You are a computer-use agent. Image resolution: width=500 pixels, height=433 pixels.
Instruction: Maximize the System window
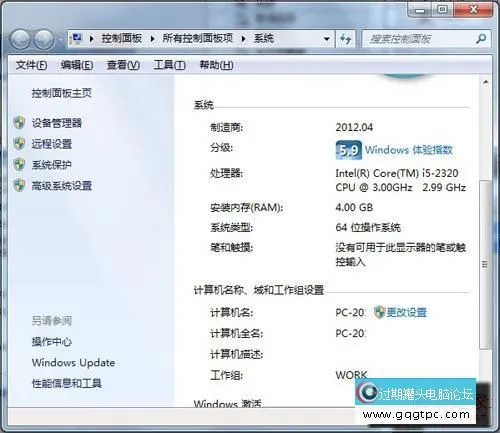pyautogui.click(x=443, y=10)
